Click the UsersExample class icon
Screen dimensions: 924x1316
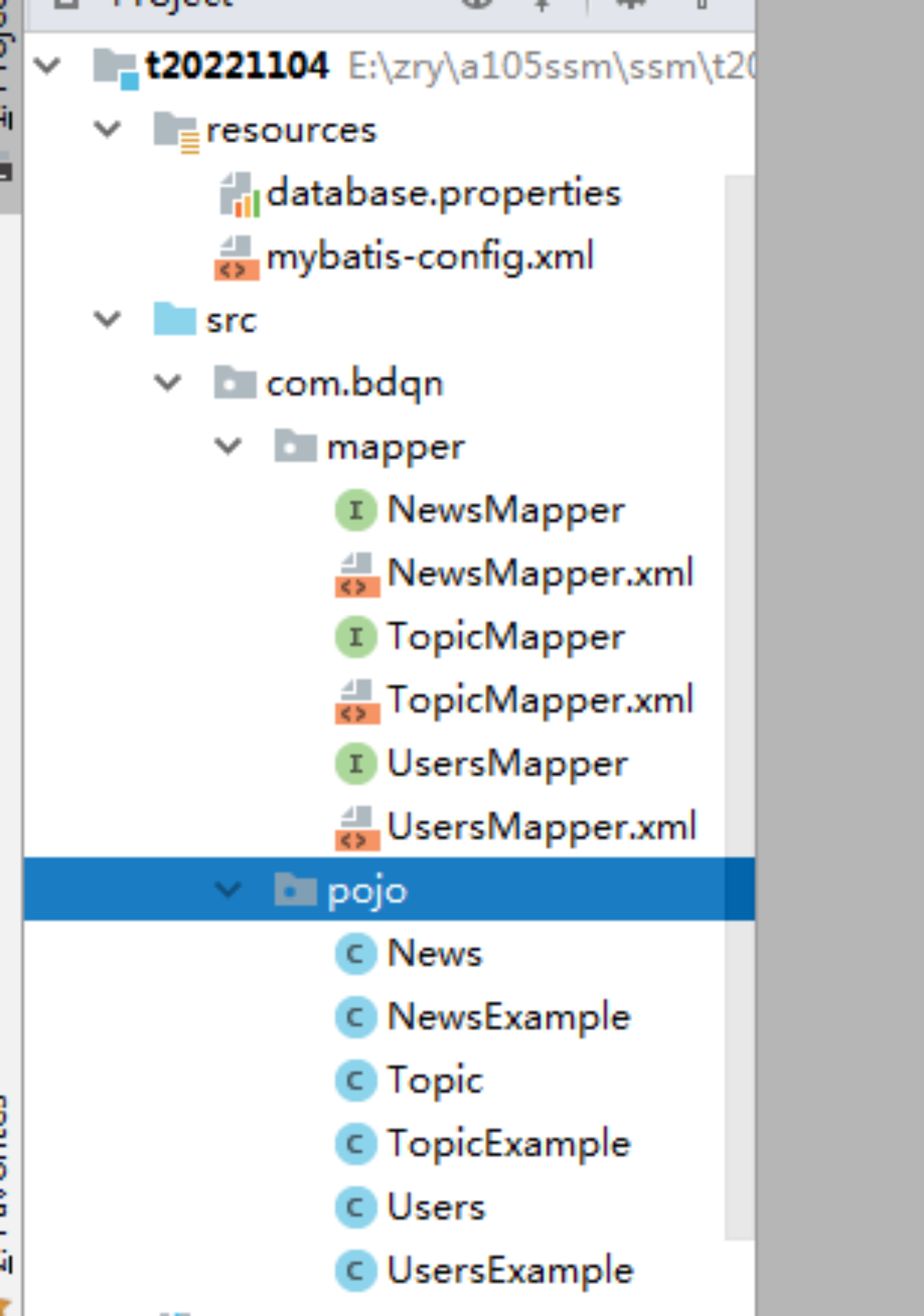click(355, 1270)
